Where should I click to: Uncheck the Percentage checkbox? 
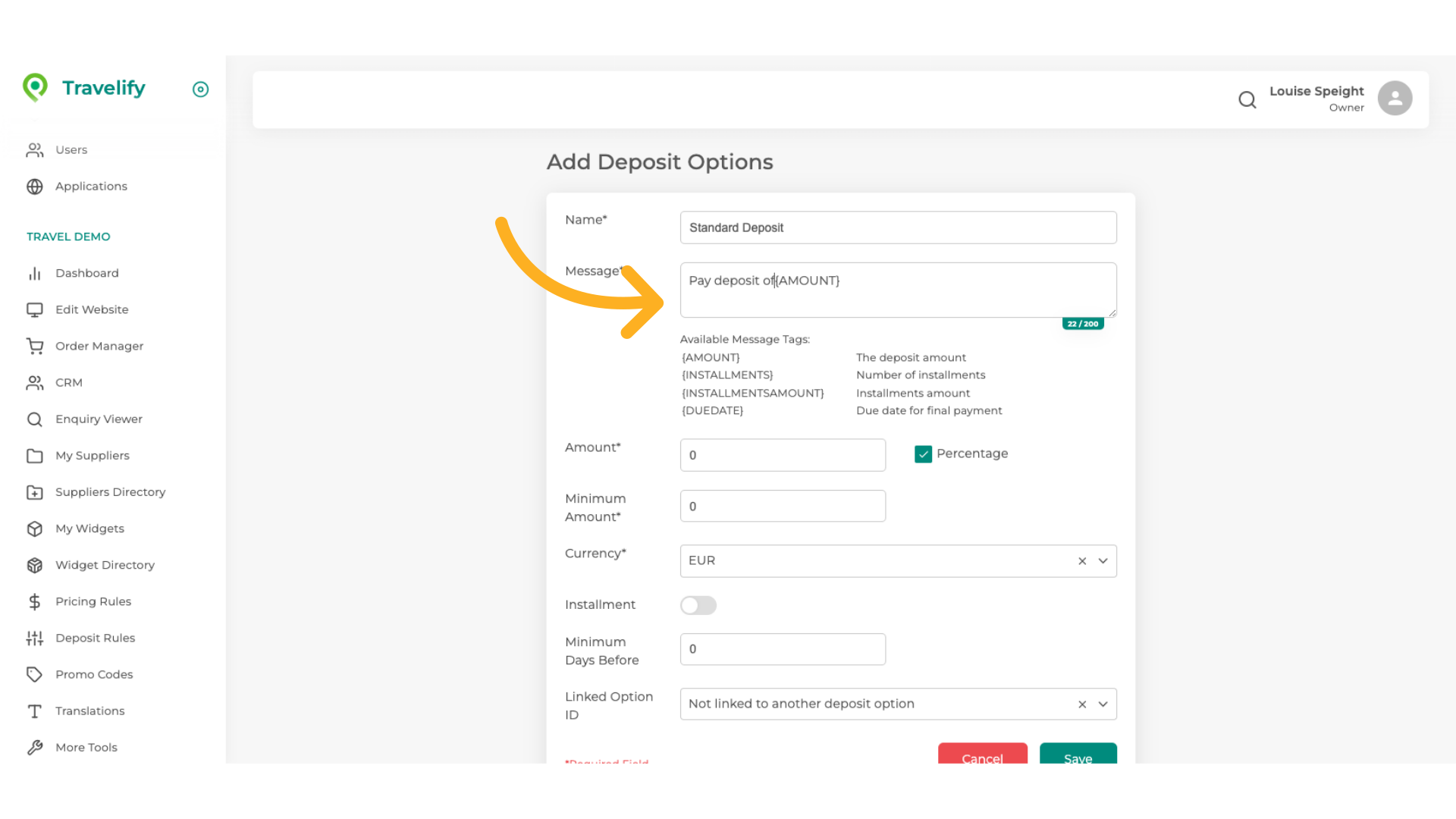923,453
